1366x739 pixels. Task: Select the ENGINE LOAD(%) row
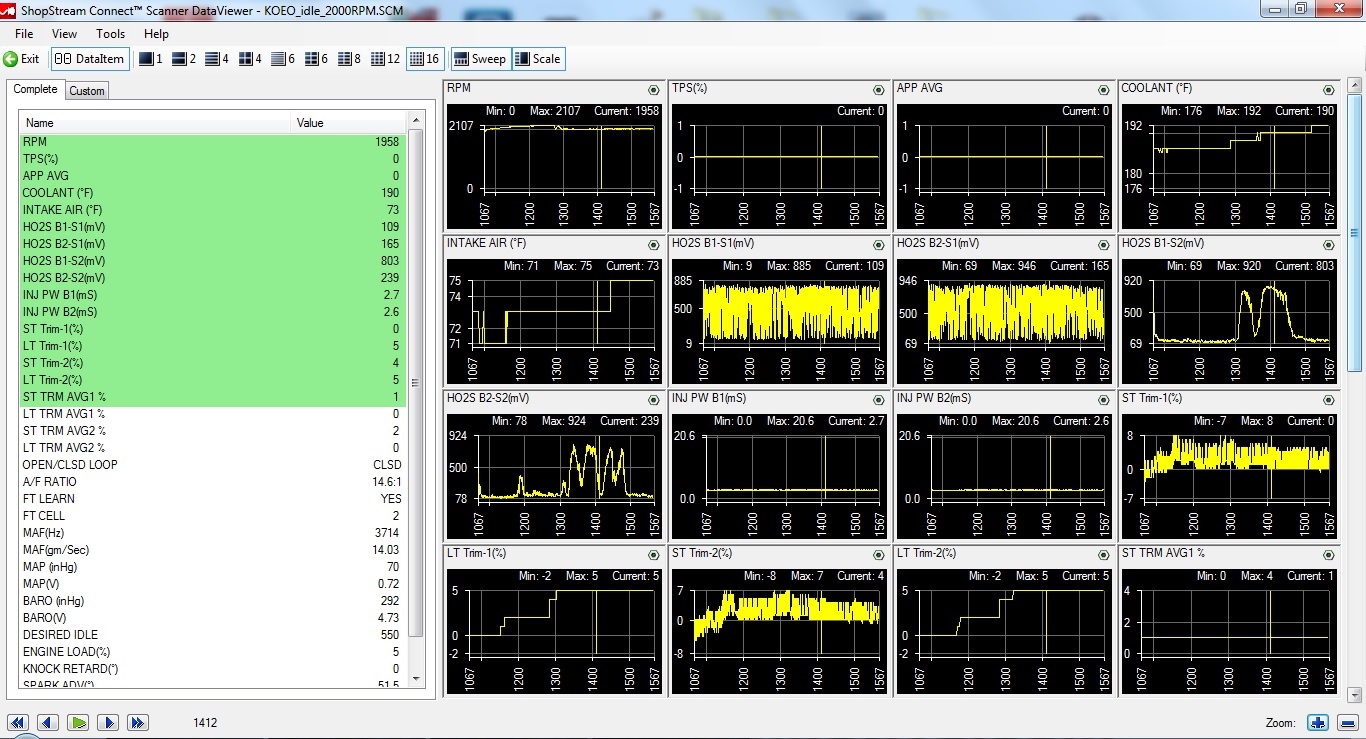point(212,652)
